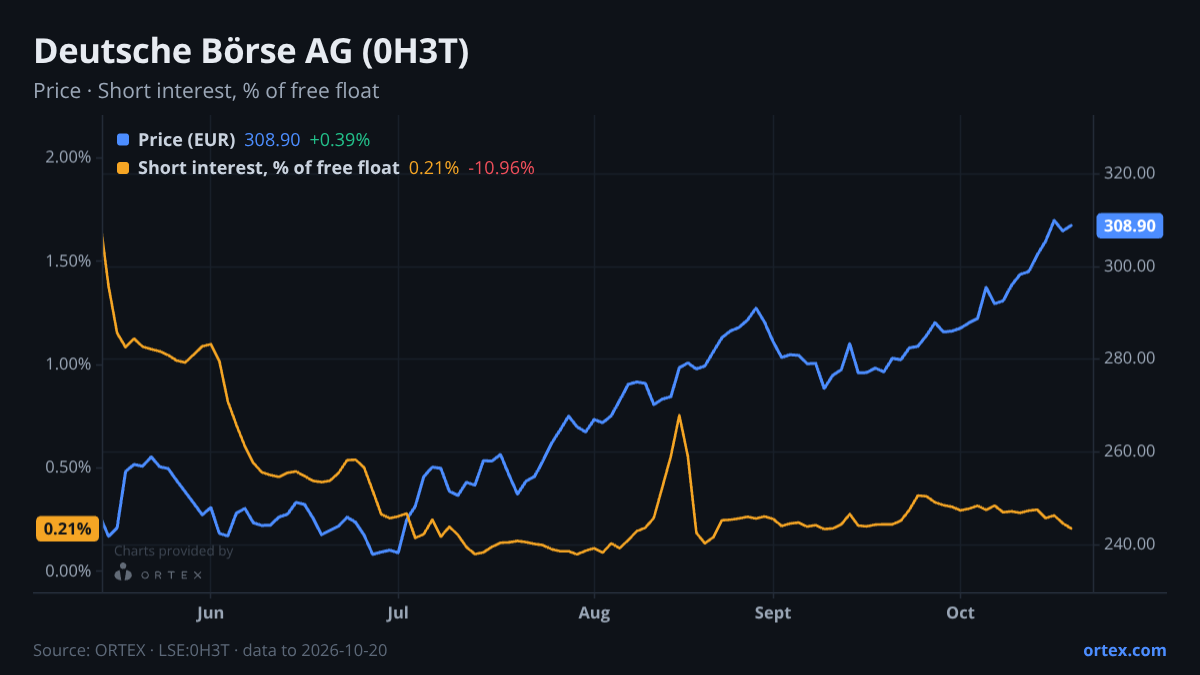1200x675 pixels.
Task: Click the 1.50% left axis label
Action: point(69,261)
